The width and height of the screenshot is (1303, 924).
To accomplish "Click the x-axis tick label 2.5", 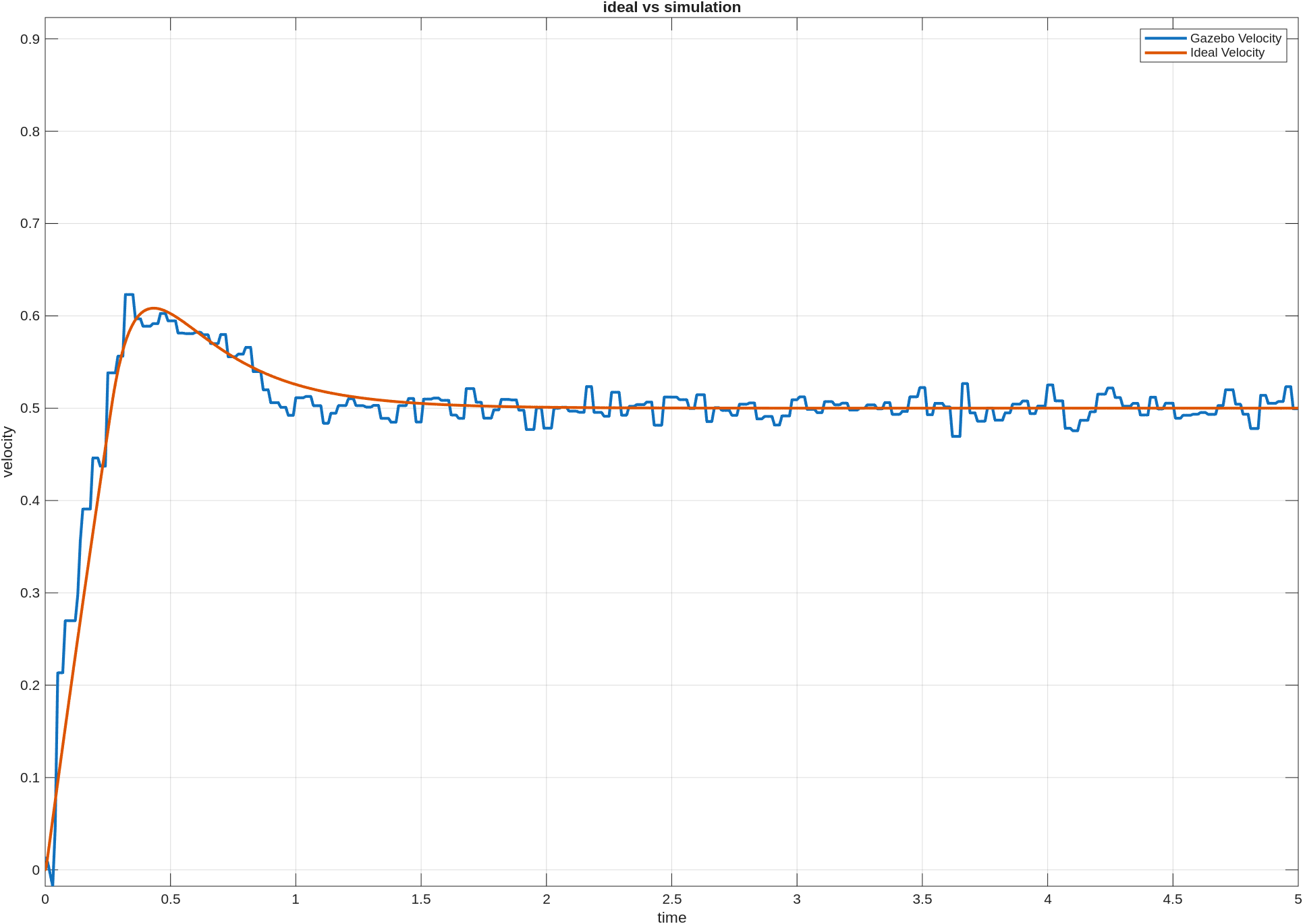I will coord(671,899).
